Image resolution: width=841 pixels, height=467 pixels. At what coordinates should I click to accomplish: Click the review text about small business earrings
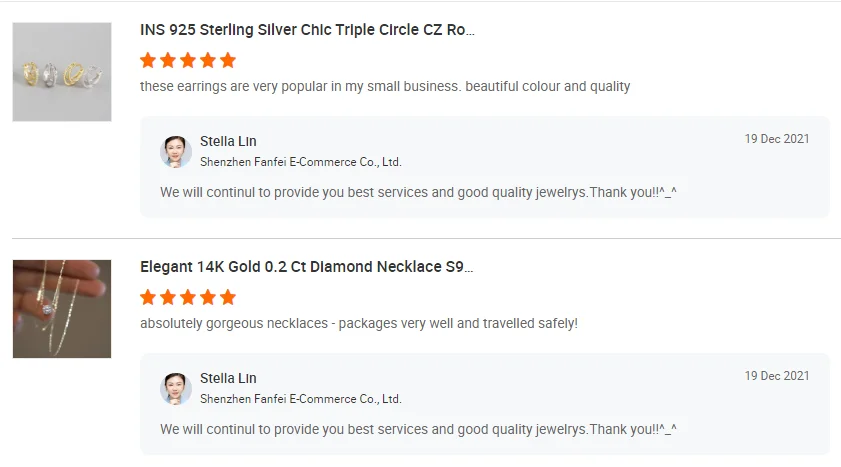click(385, 86)
